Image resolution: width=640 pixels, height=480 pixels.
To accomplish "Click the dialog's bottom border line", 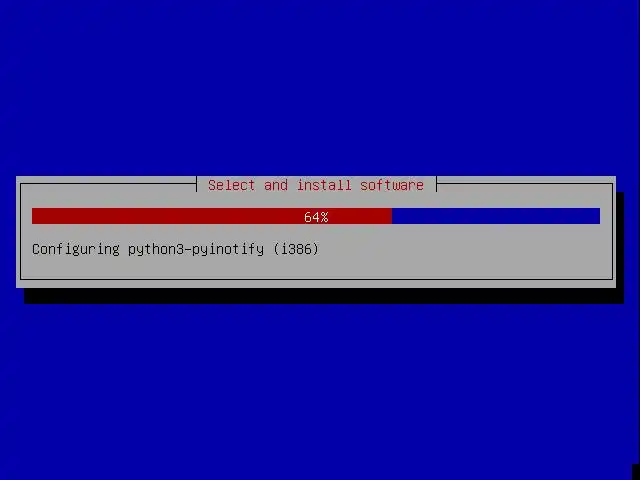I will point(316,279).
